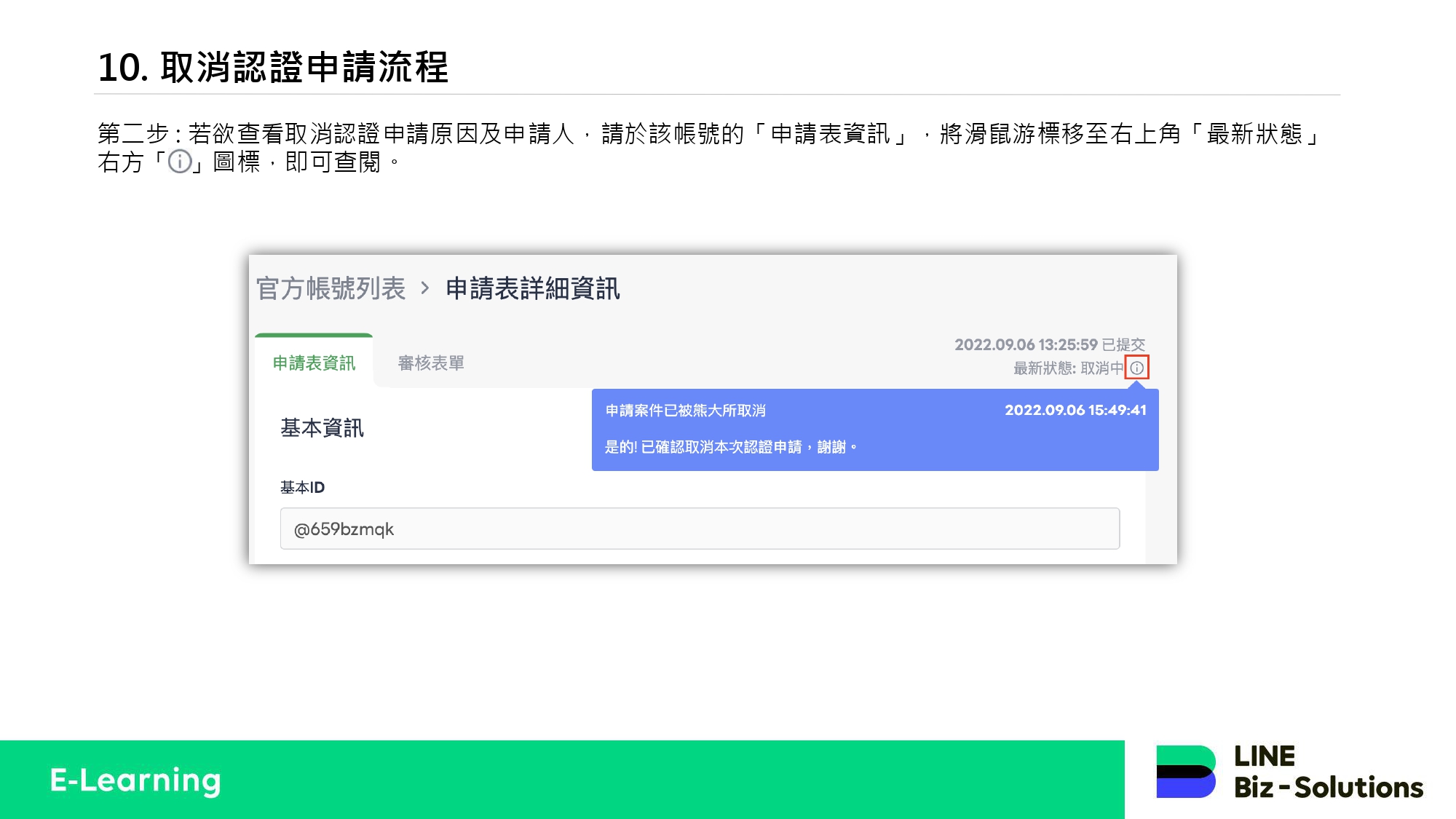Click the 基本ID field label
Viewport: 1456px width, 819px height.
(x=302, y=487)
